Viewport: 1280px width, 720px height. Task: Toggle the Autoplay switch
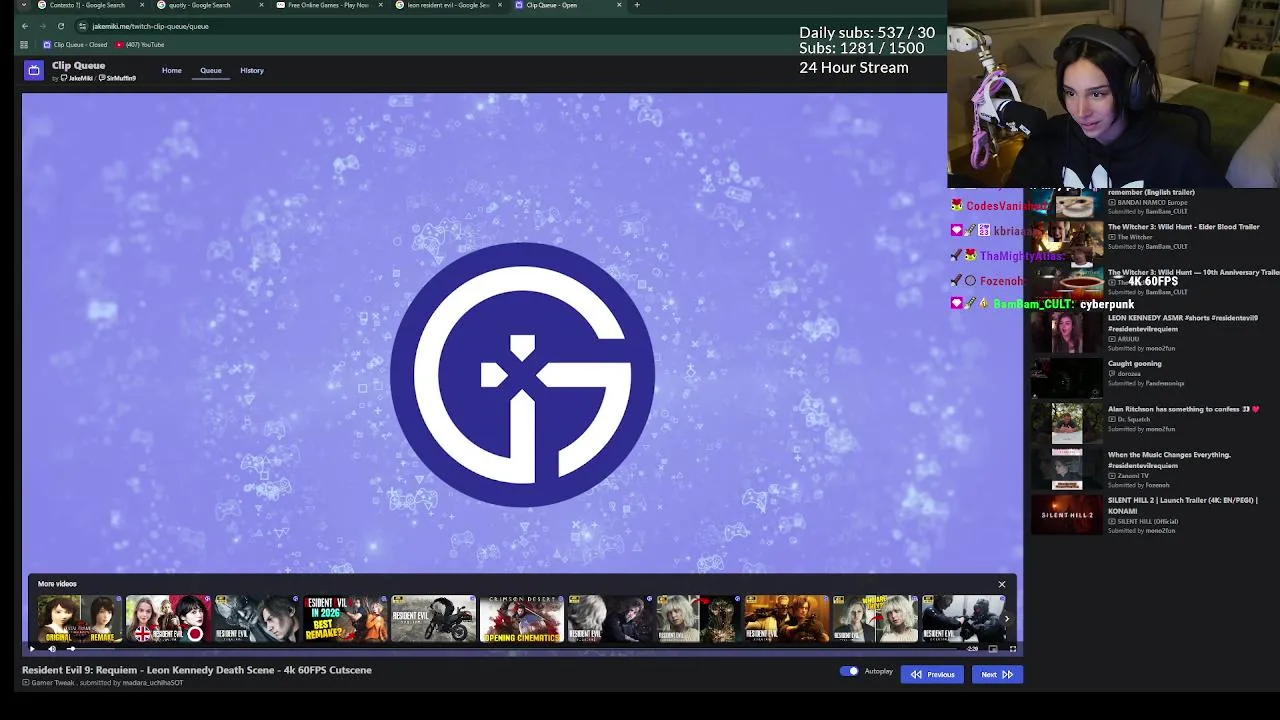tap(849, 671)
